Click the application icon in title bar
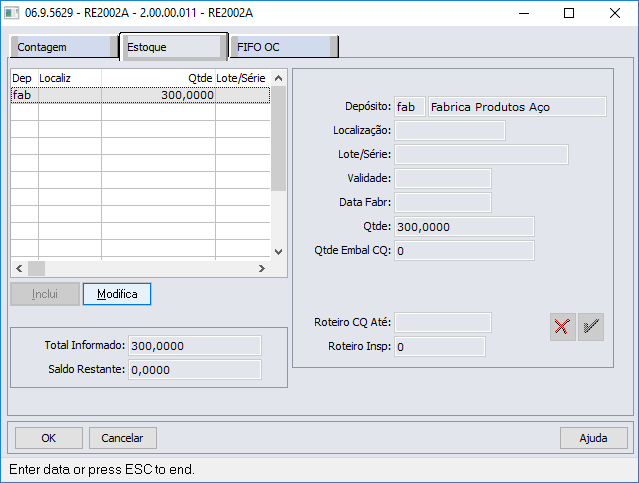Image resolution: width=639 pixels, height=483 pixels. click(11, 13)
